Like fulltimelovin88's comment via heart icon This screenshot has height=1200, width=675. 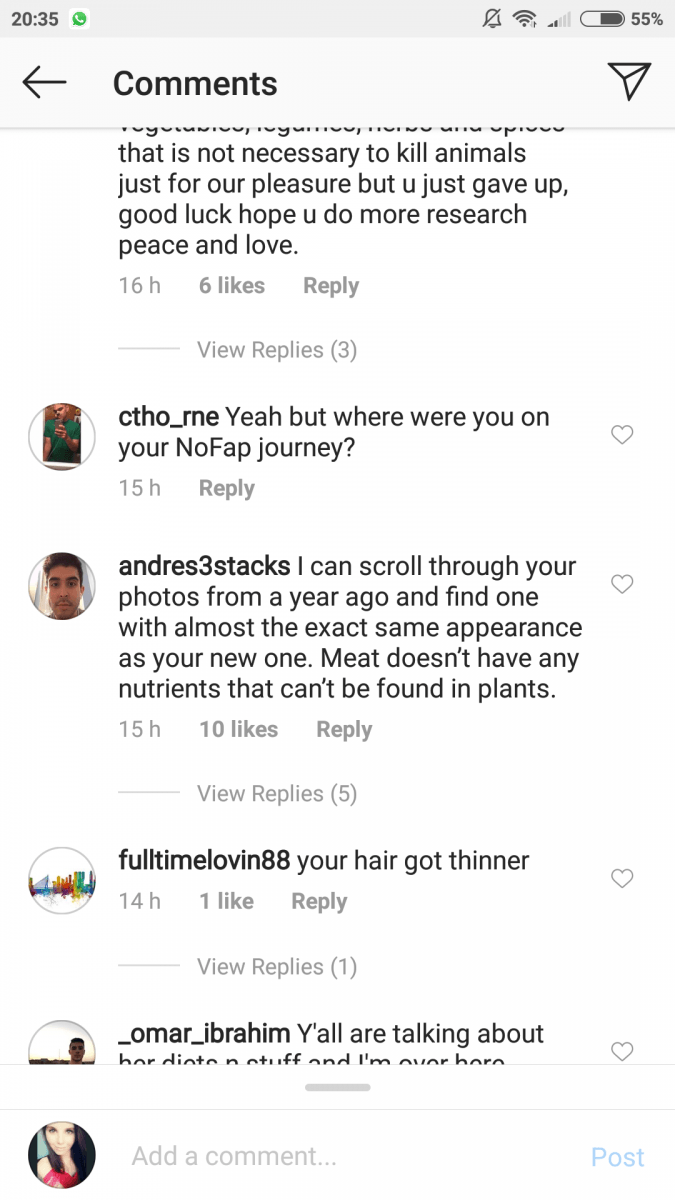[x=622, y=878]
